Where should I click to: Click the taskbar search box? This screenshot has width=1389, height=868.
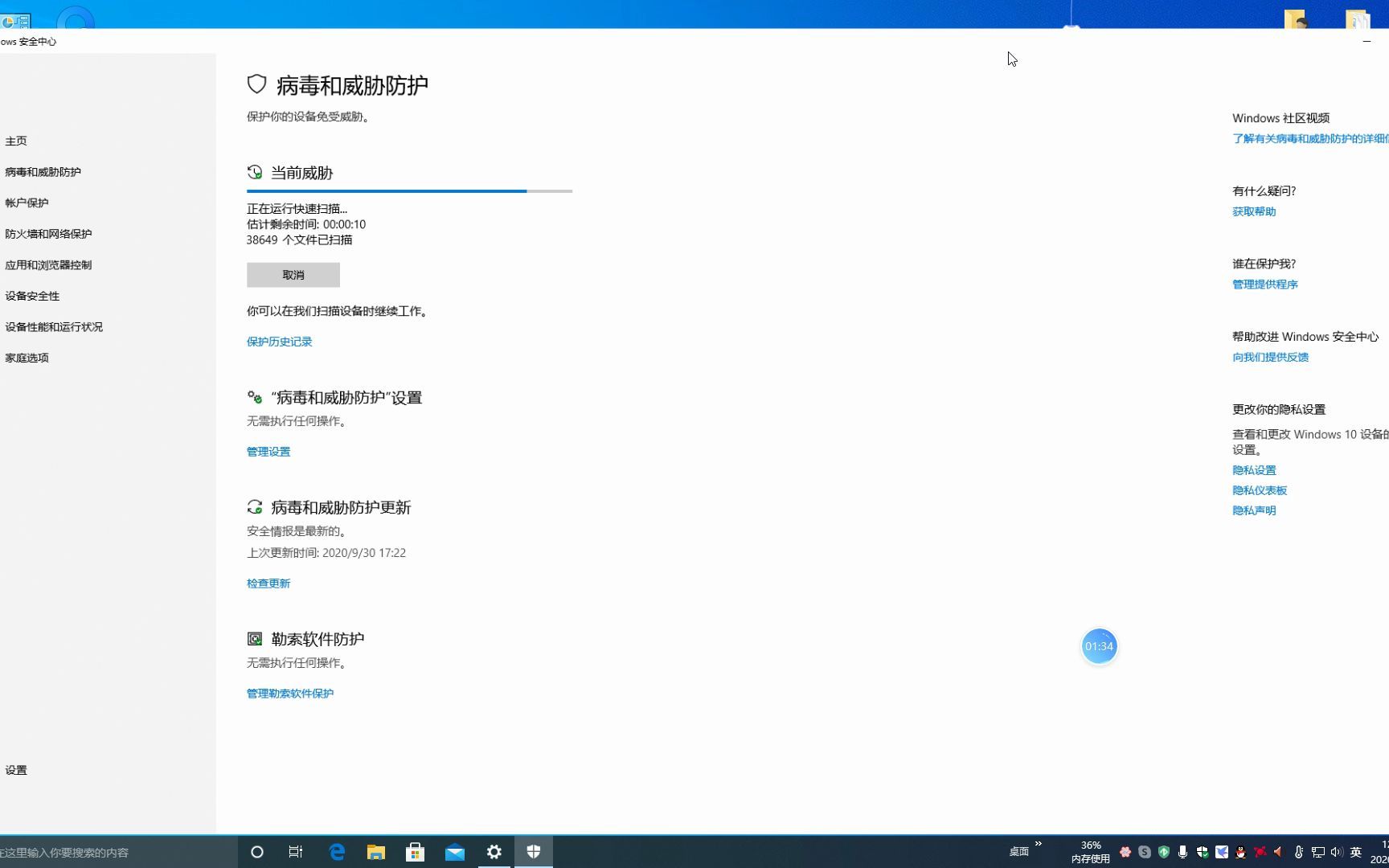click(x=118, y=852)
